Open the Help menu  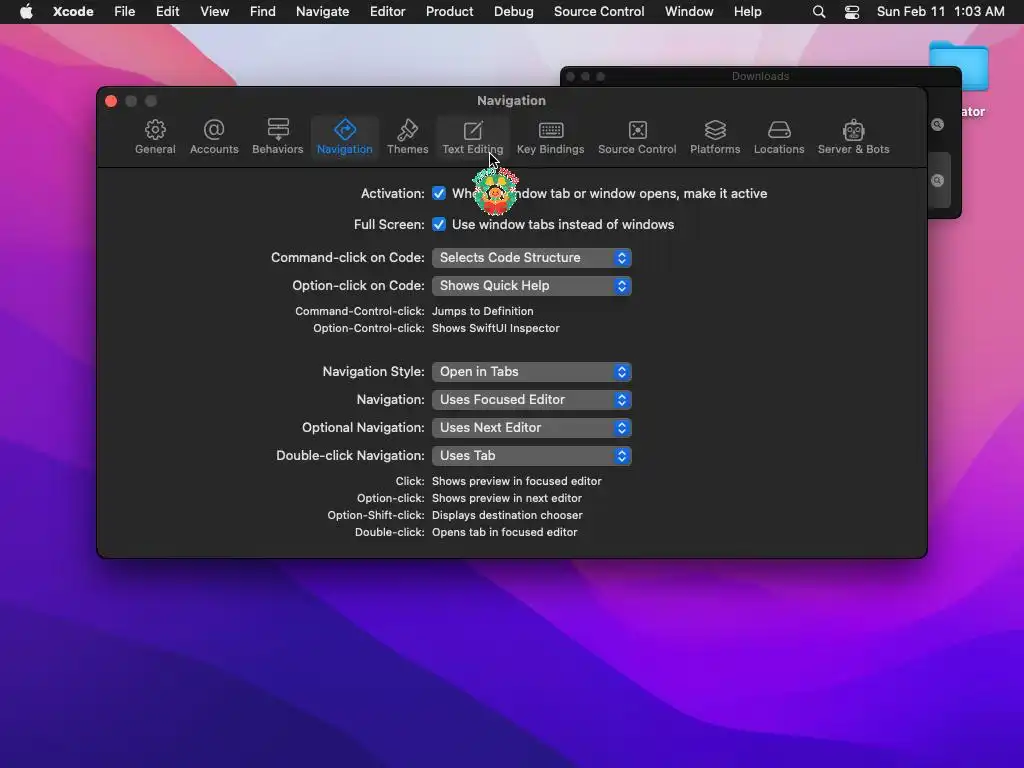[747, 12]
